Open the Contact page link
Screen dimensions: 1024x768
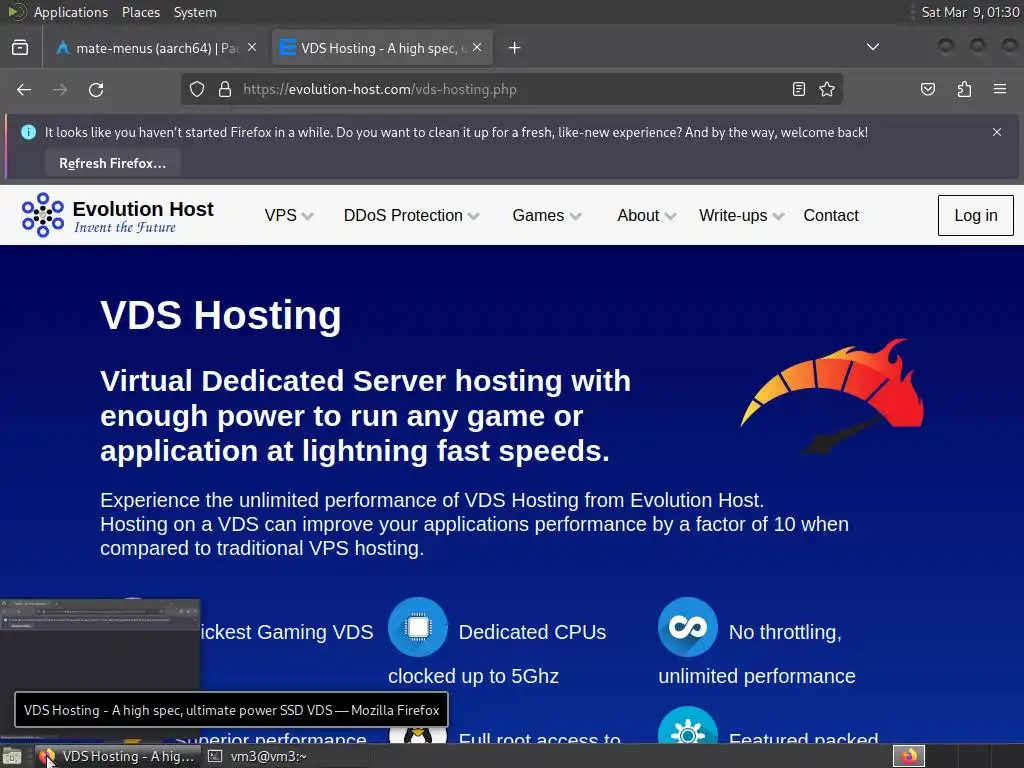pos(831,216)
